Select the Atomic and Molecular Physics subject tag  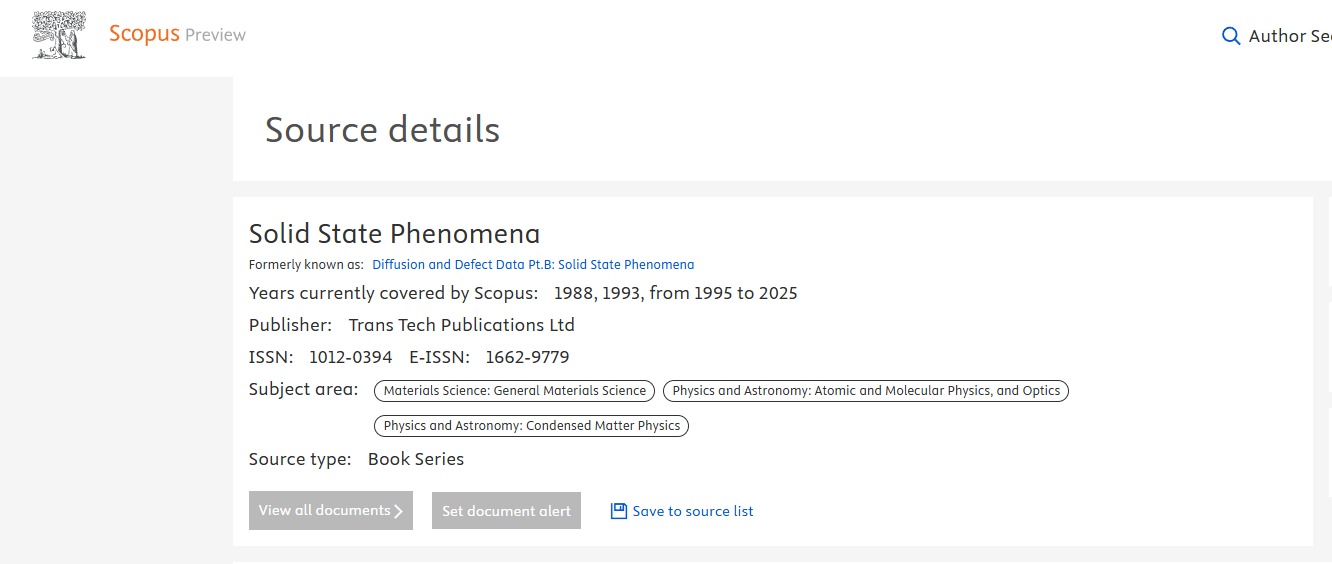coord(866,391)
